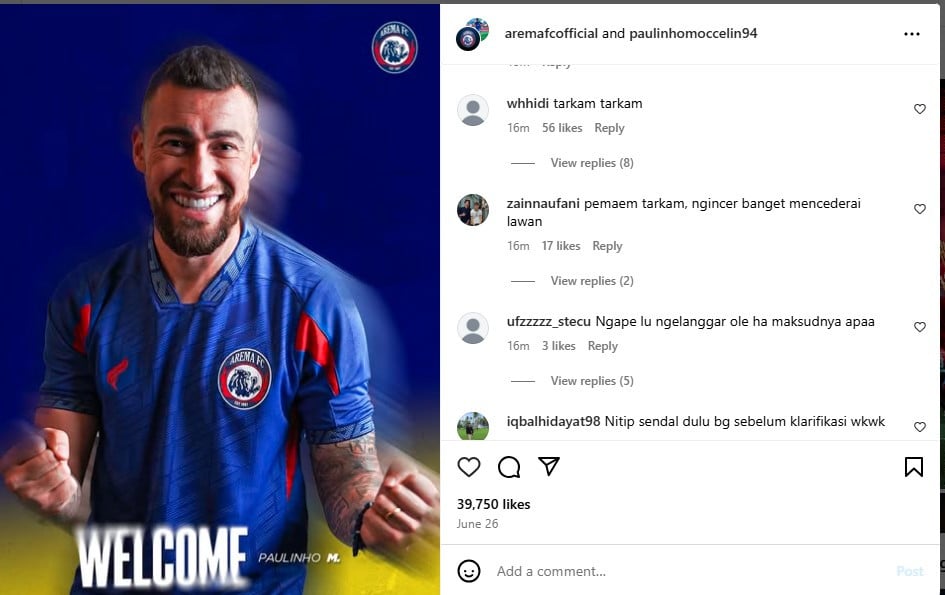Reply to whhidi's comment

click(609, 128)
